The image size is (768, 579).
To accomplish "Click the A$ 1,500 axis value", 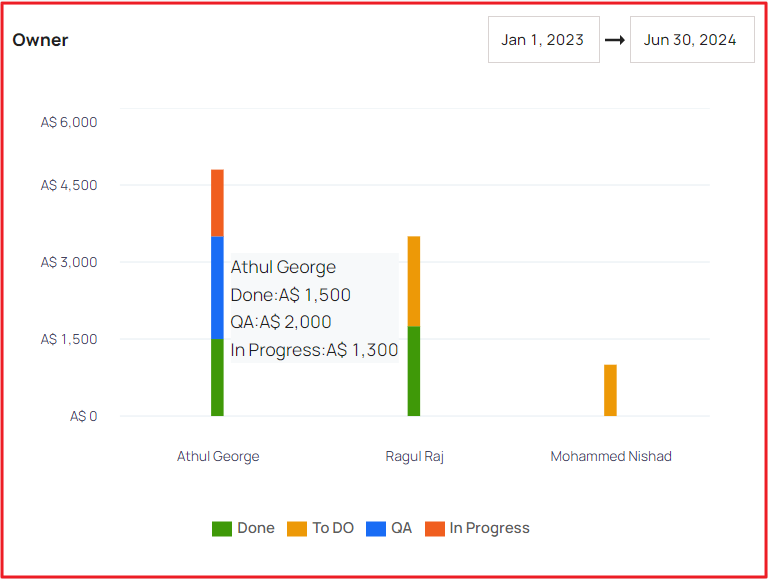I will coord(69,339).
